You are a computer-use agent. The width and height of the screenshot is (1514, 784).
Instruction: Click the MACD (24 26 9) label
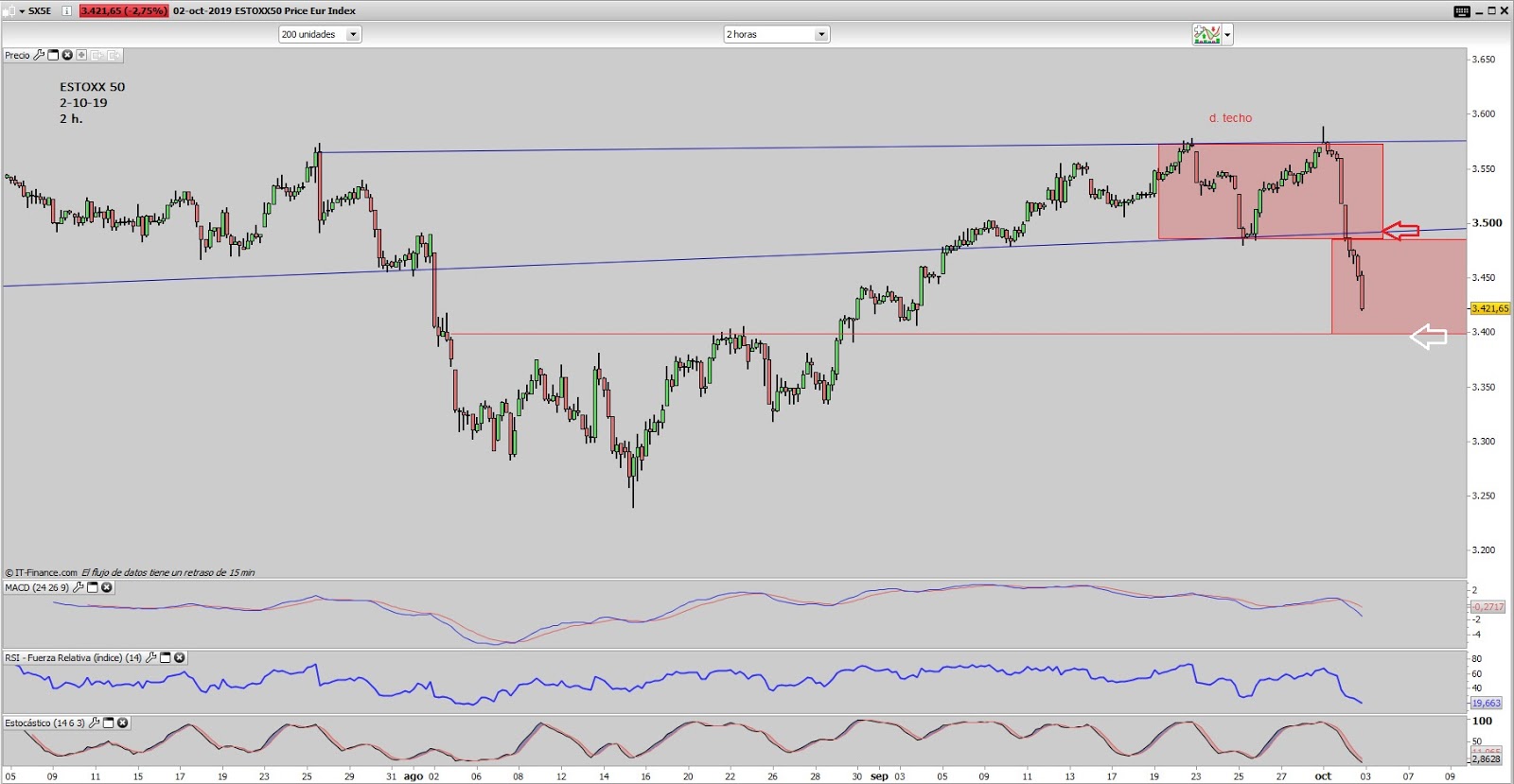(37, 587)
